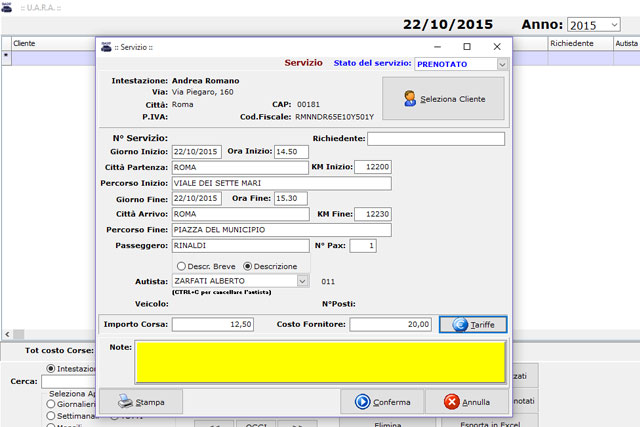This screenshot has height=427, width=640.
Task: Click the Intestazione name Andrea Romano
Action: click(x=205, y=81)
